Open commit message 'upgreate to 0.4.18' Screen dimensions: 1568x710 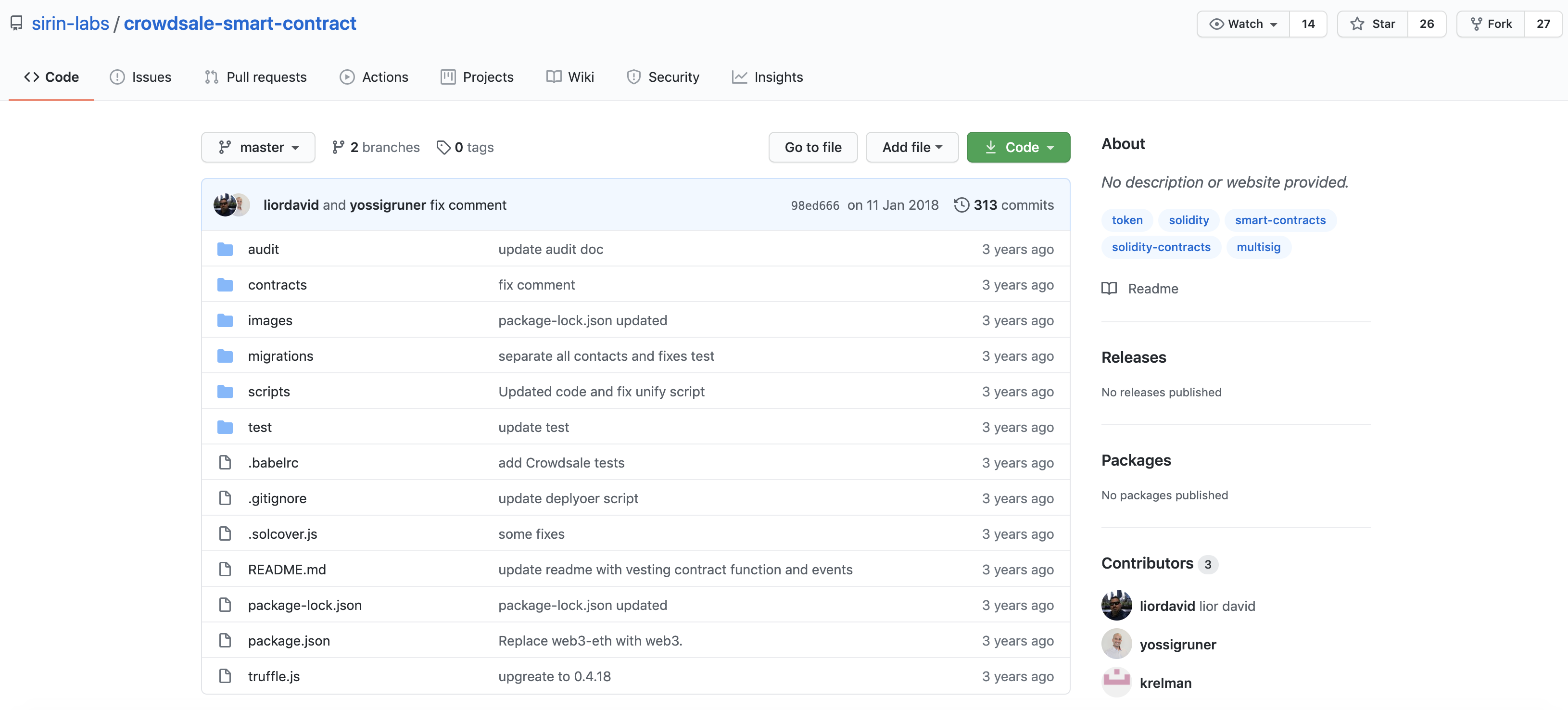click(554, 676)
